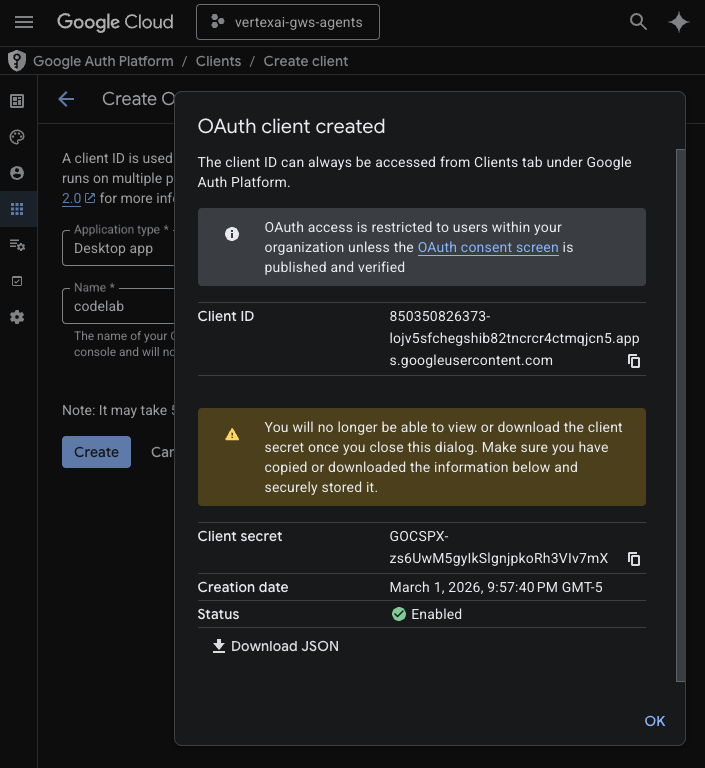The image size is (705, 768).
Task: Open the hamburger navigation menu
Action: click(x=24, y=22)
